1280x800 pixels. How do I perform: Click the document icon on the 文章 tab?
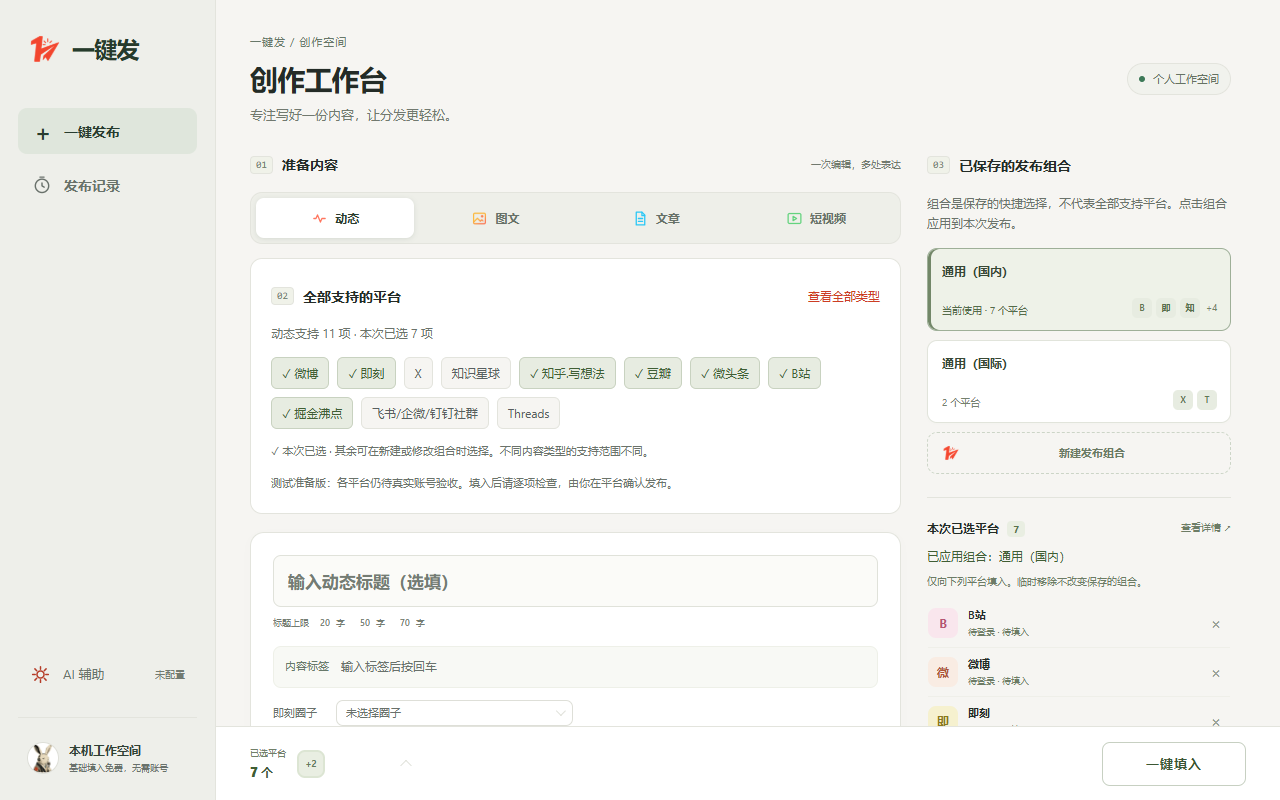point(640,218)
